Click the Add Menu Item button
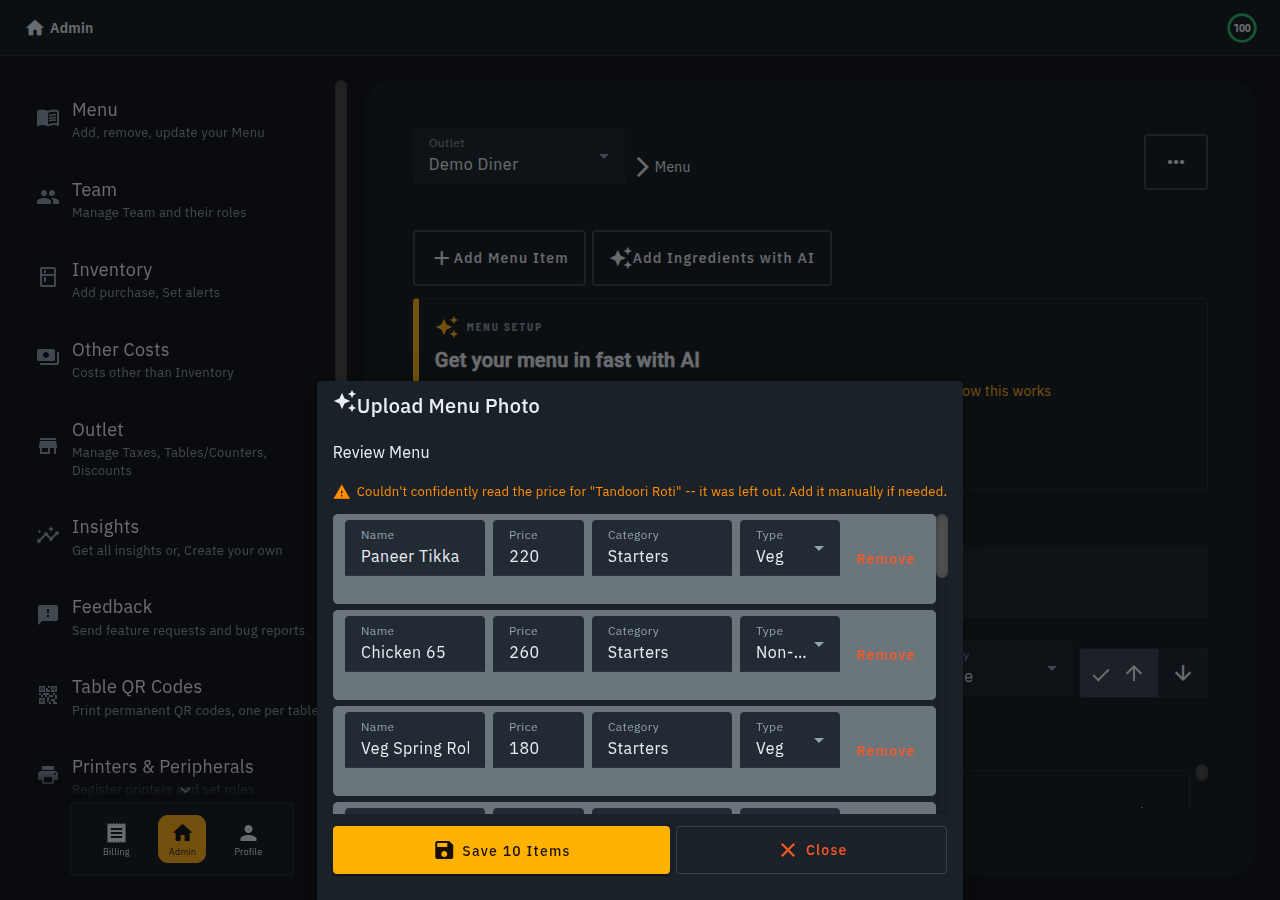Screen dimensions: 1280x900 (x=499, y=258)
